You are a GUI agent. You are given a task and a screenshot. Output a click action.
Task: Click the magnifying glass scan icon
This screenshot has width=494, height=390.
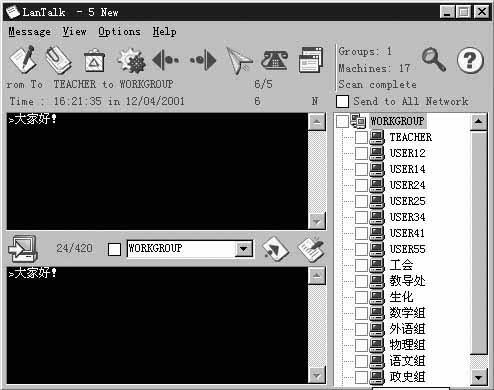[434, 59]
